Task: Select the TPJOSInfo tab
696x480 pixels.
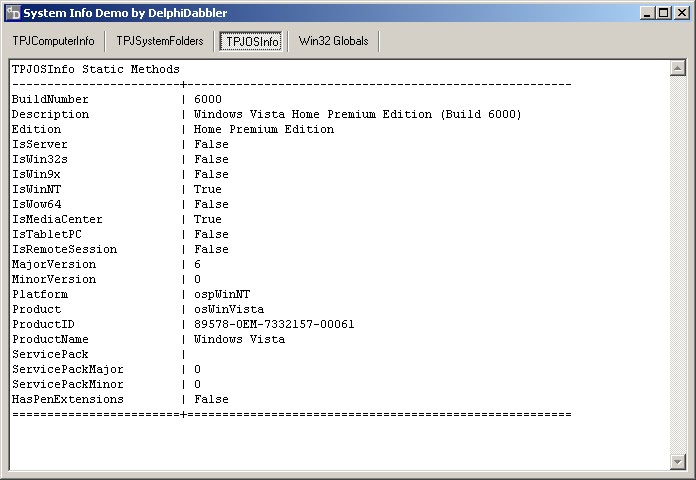Action: point(252,41)
